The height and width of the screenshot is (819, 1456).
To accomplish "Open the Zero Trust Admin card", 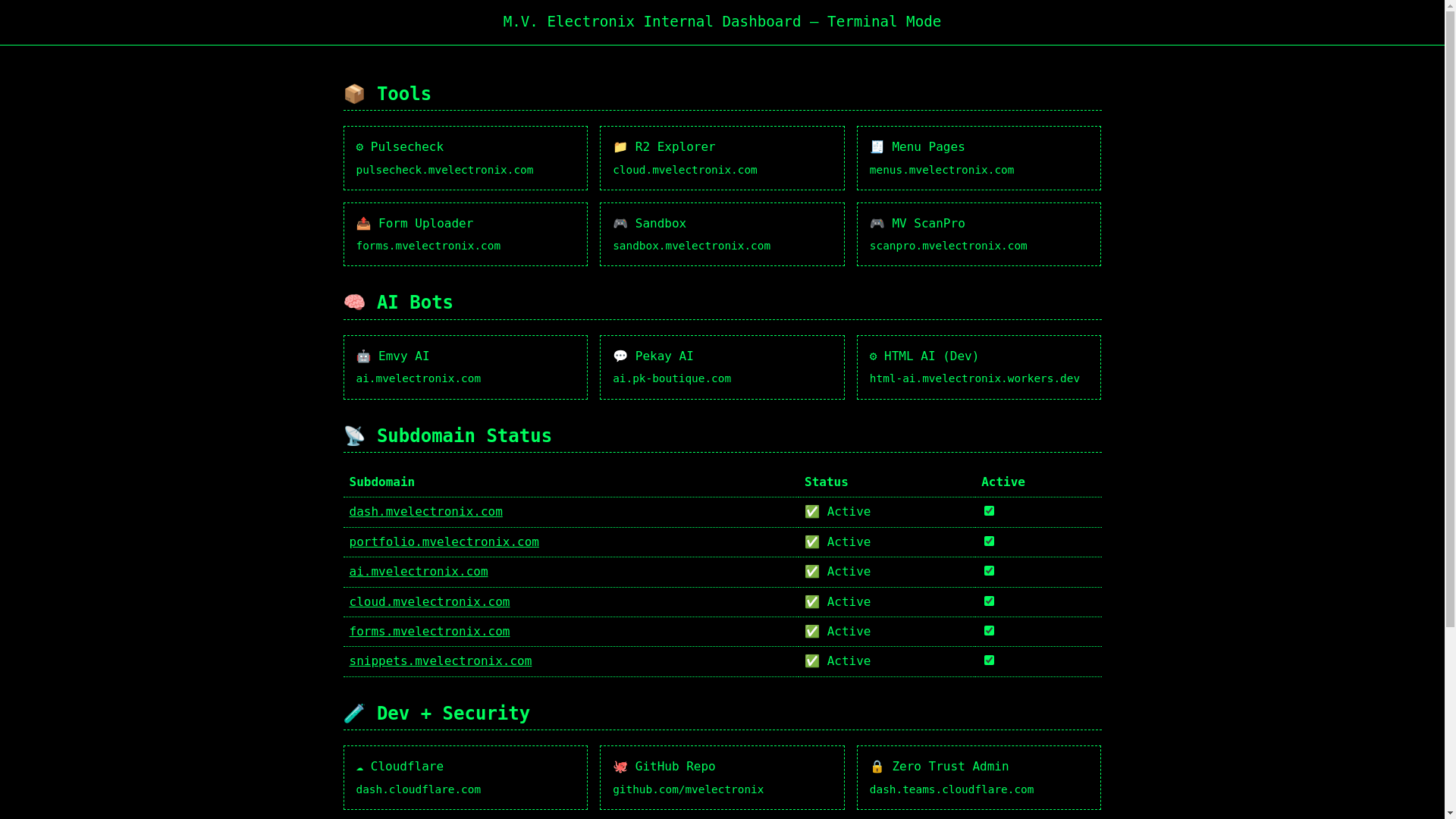I will 979,777.
